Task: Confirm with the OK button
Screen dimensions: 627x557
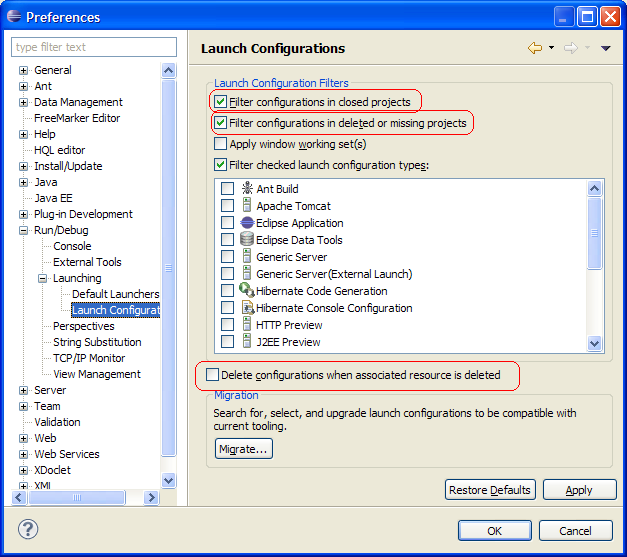Action: (x=495, y=531)
